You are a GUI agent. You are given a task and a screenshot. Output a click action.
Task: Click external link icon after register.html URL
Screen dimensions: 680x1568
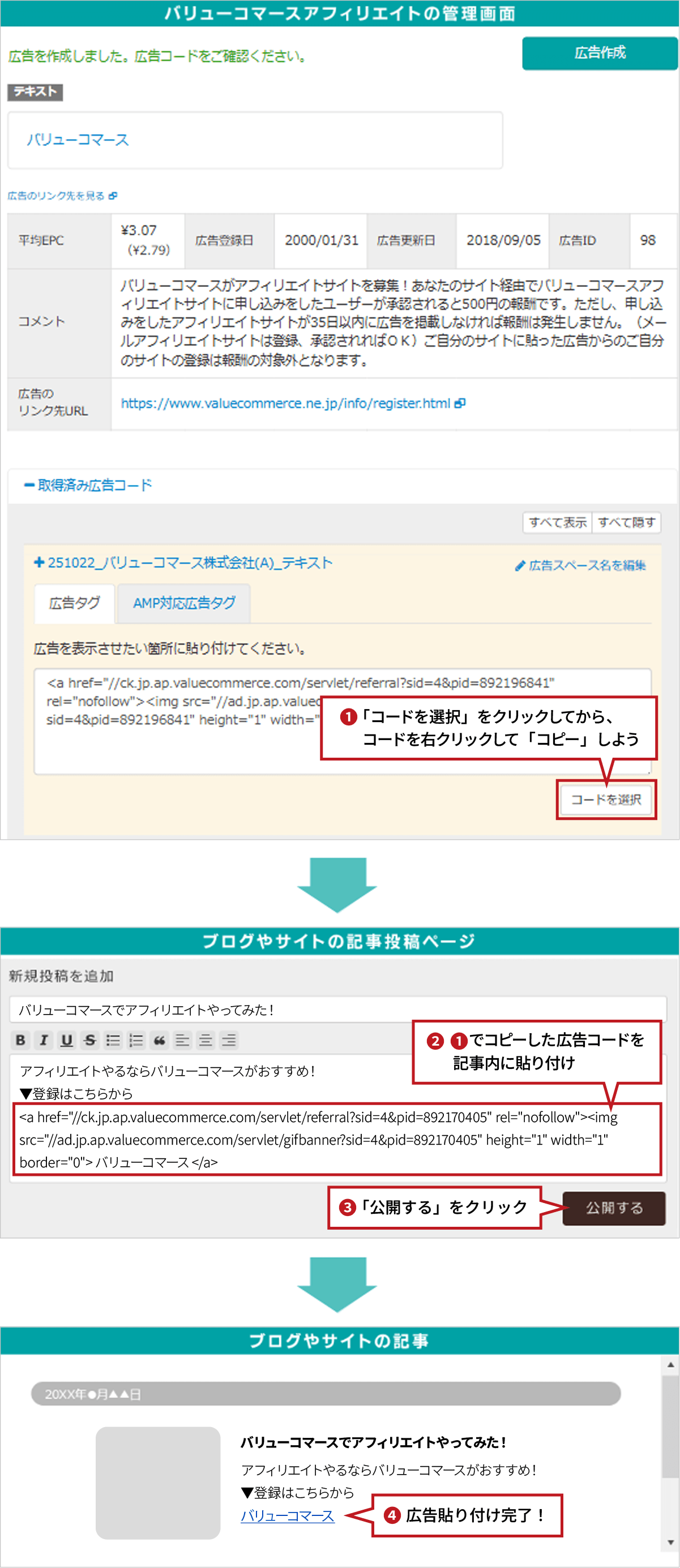[x=460, y=403]
